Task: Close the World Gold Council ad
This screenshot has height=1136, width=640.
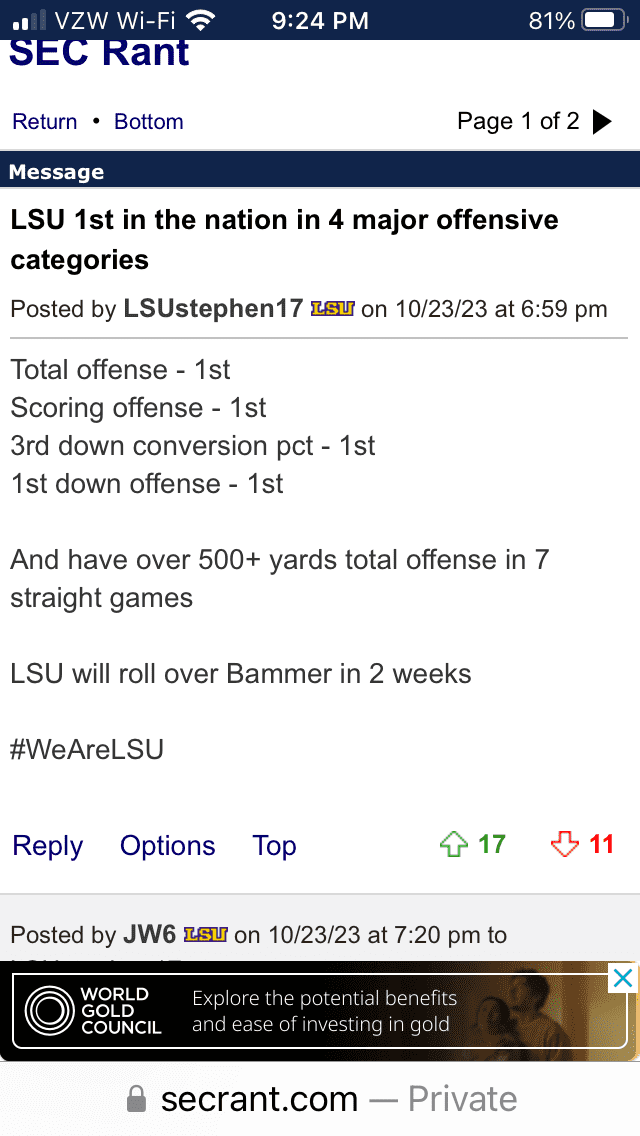Action: (x=623, y=979)
